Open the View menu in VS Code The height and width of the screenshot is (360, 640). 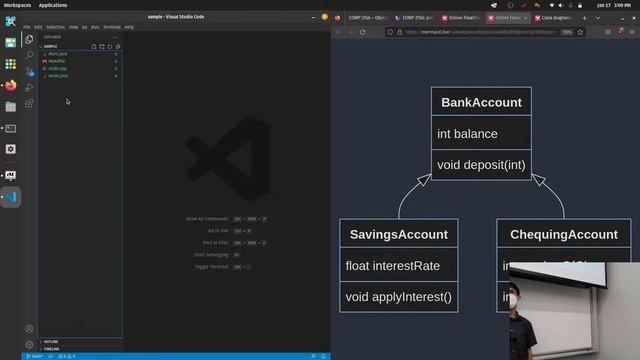click(73, 27)
